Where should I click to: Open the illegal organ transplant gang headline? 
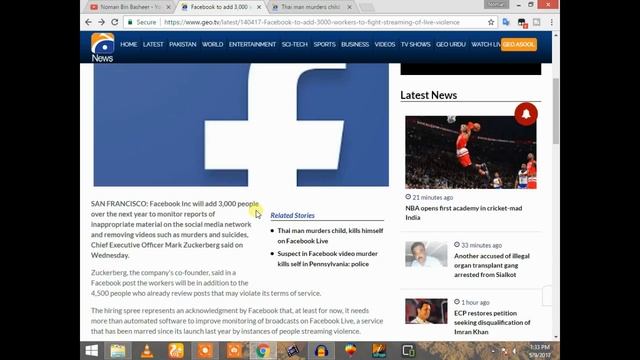[x=492, y=265]
